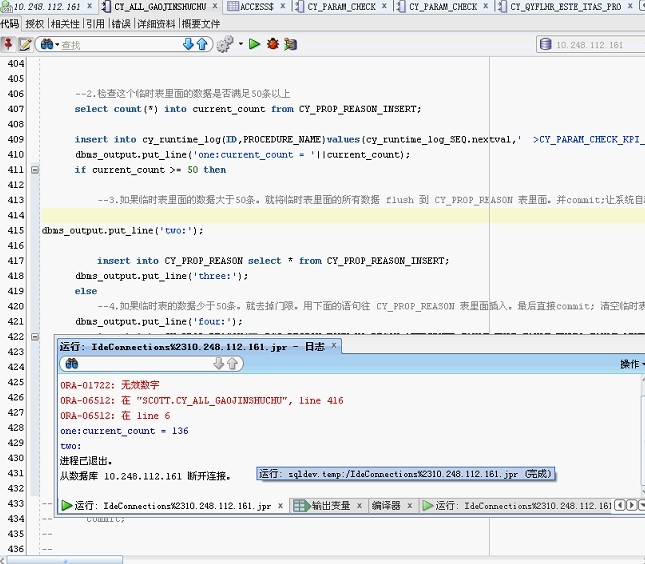Screen dimensions: 645x564
Task: Click the green Run button in the toolbar
Action: click(x=254, y=44)
